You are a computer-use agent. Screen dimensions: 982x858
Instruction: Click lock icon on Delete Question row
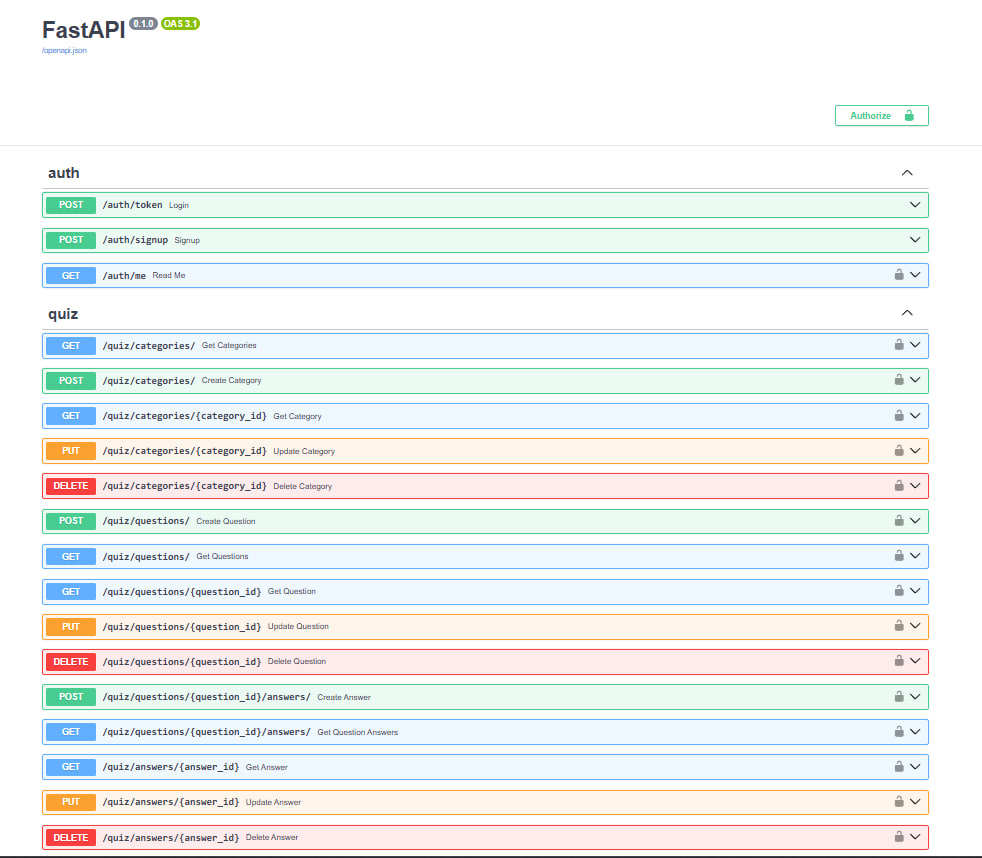[x=898, y=660]
